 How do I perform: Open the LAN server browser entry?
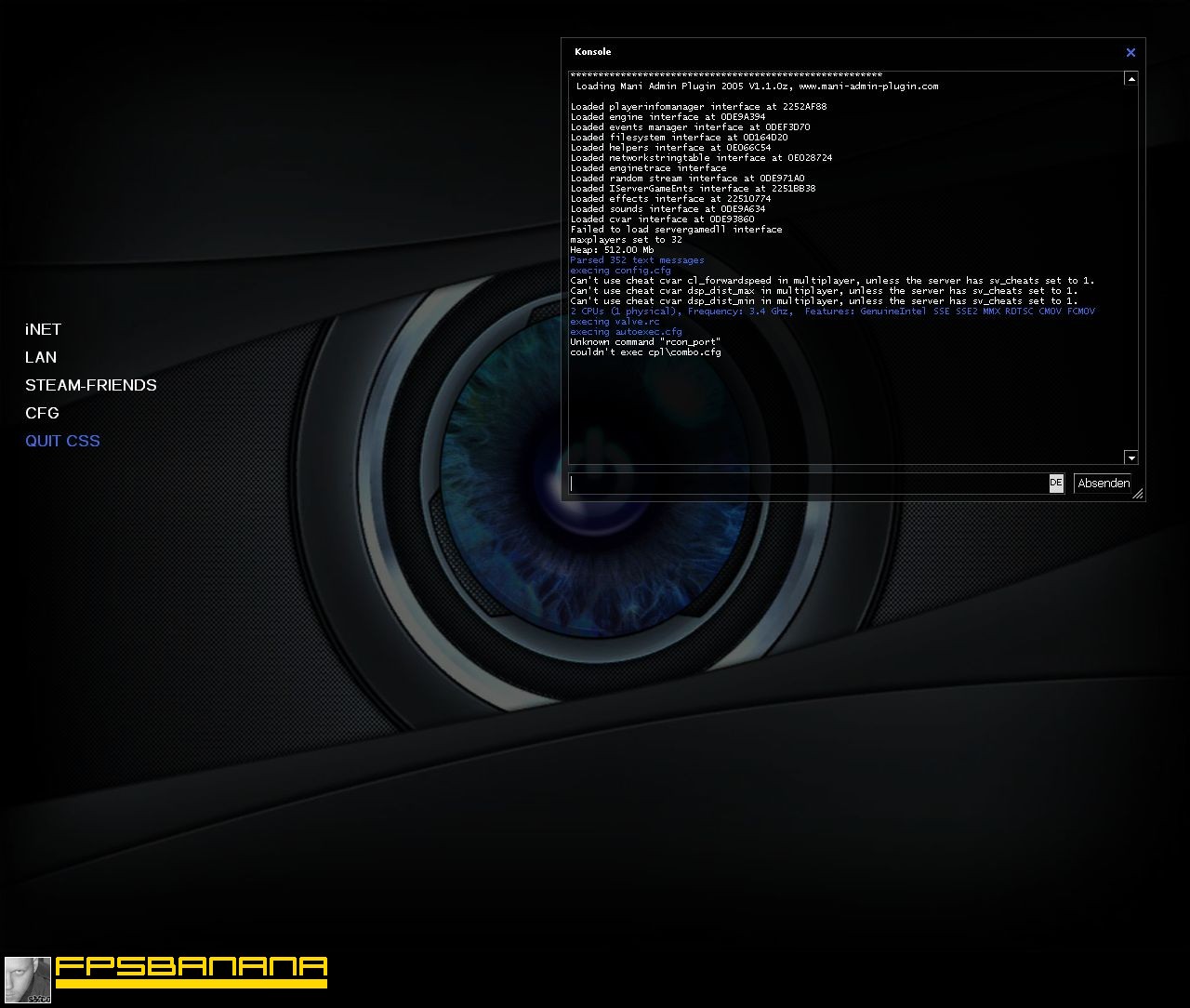point(40,357)
